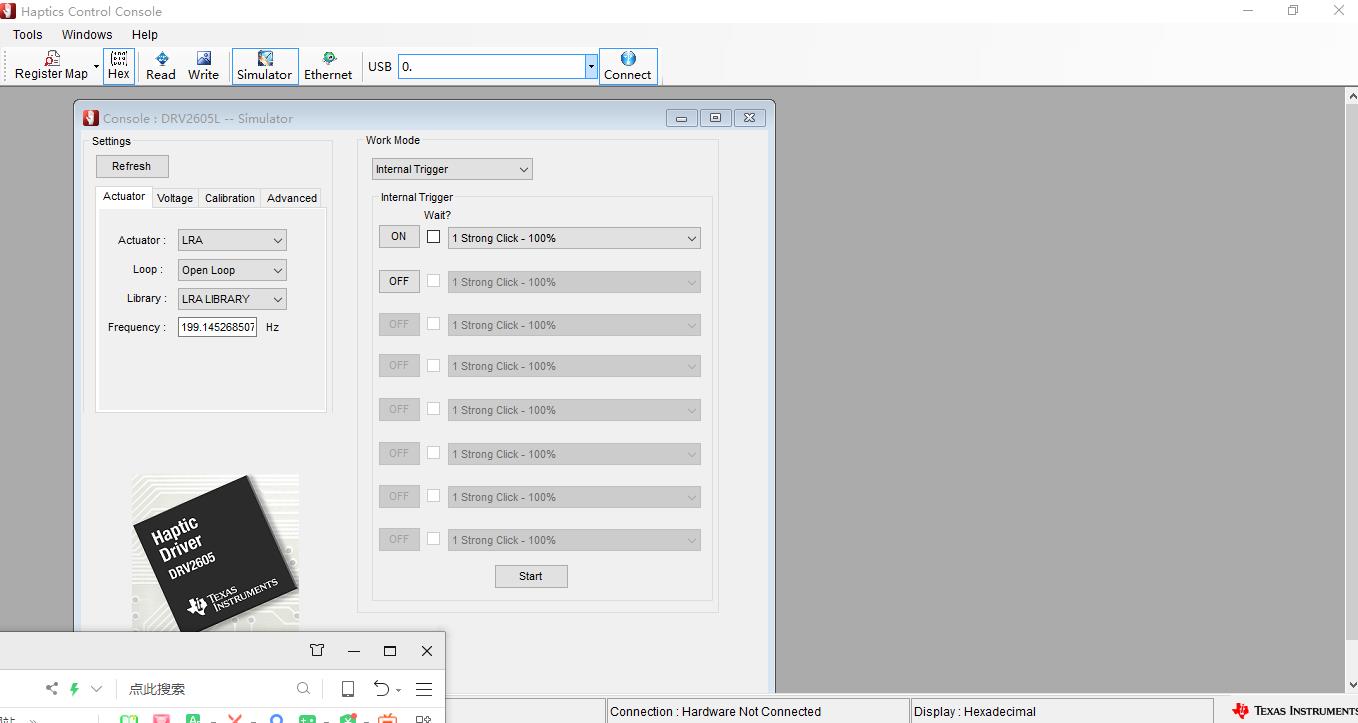Viewport: 1358px width, 723px height.
Task: Click the main window vertical scrollbar
Action: [x=1351, y=390]
